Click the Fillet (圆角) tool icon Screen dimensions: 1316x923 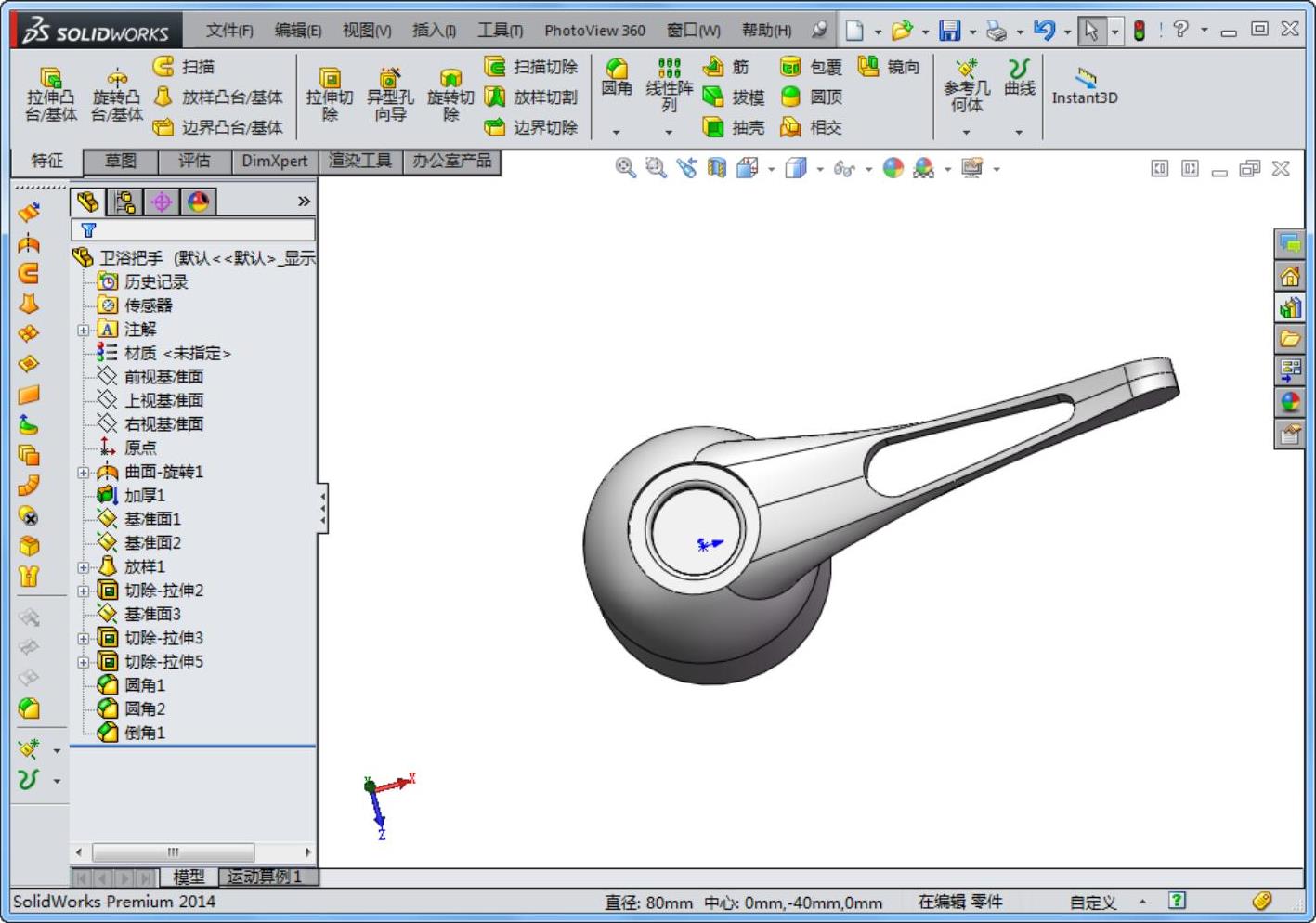[x=616, y=69]
